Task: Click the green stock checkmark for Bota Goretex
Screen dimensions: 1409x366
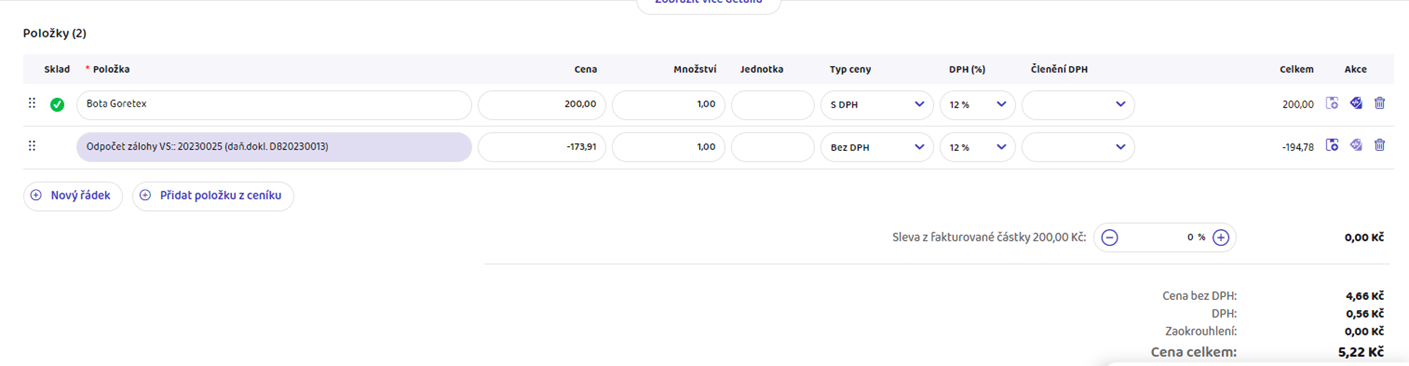Action: (57, 104)
